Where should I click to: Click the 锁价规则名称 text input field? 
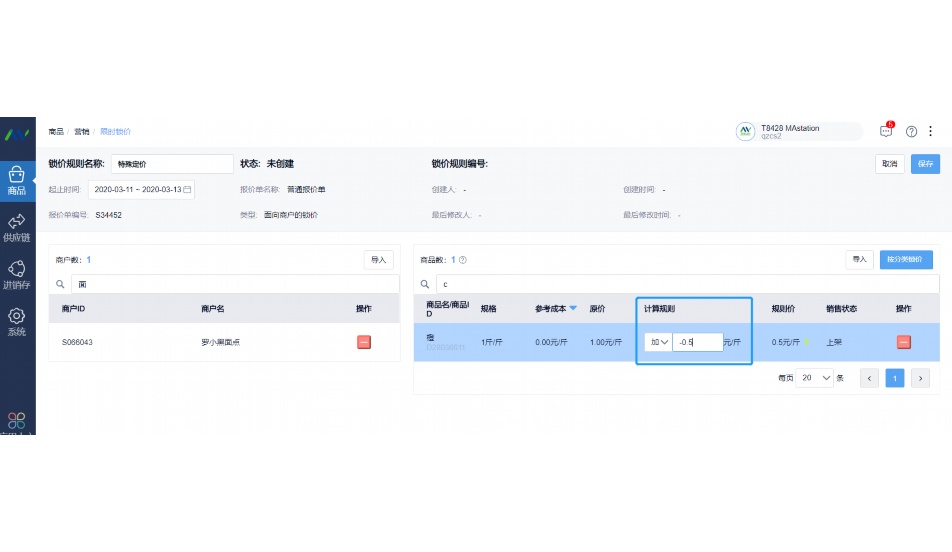(171, 163)
